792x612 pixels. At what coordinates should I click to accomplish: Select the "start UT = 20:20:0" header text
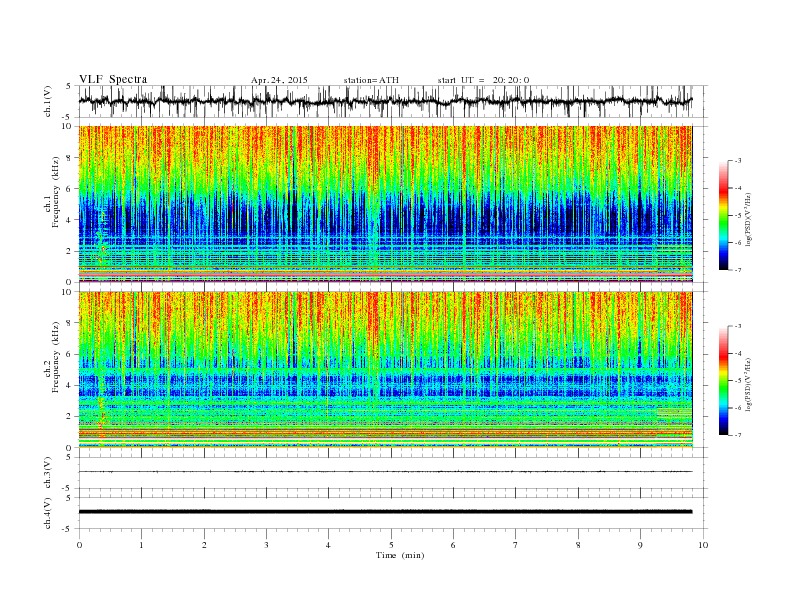[483, 80]
